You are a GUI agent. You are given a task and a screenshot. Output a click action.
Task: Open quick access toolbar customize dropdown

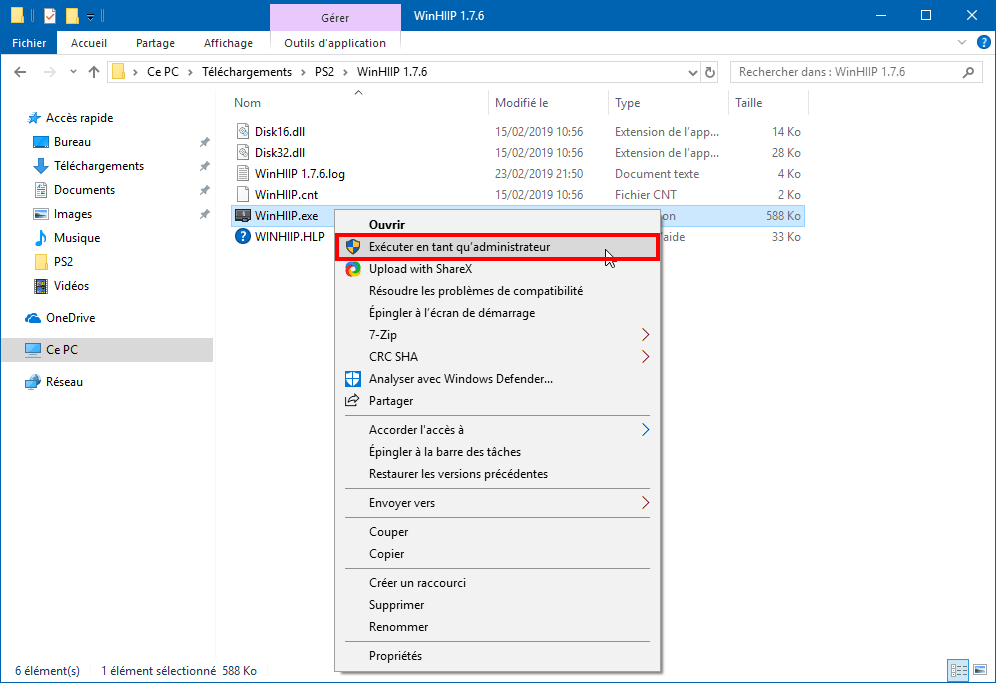click(x=90, y=17)
